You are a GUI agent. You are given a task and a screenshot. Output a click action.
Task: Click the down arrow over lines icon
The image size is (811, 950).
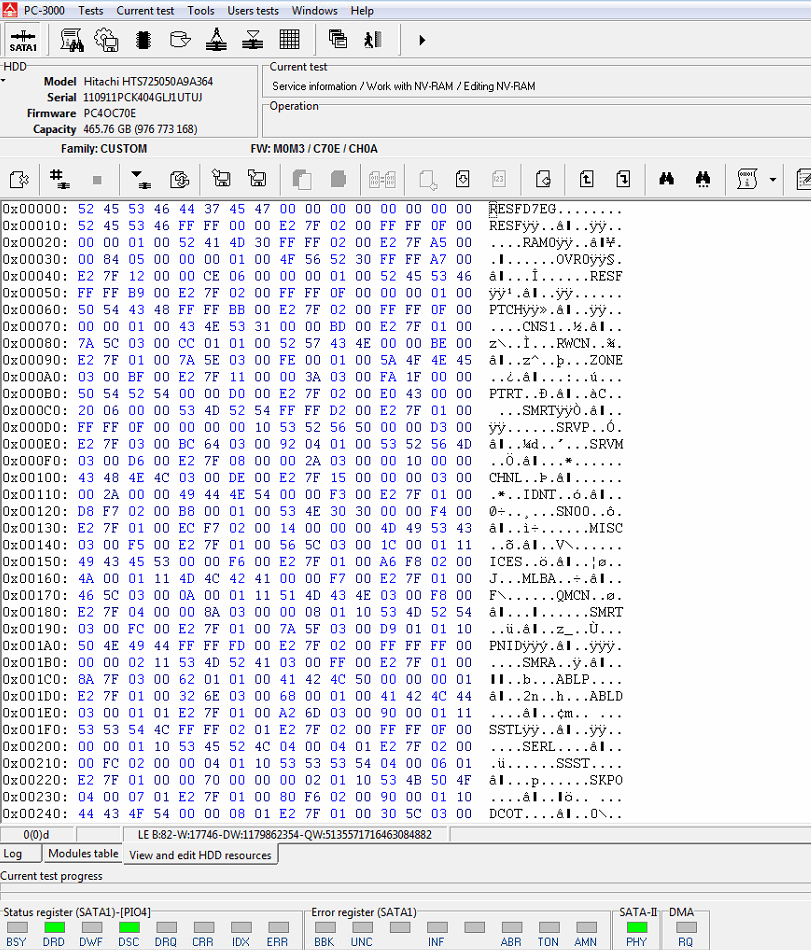coord(142,179)
